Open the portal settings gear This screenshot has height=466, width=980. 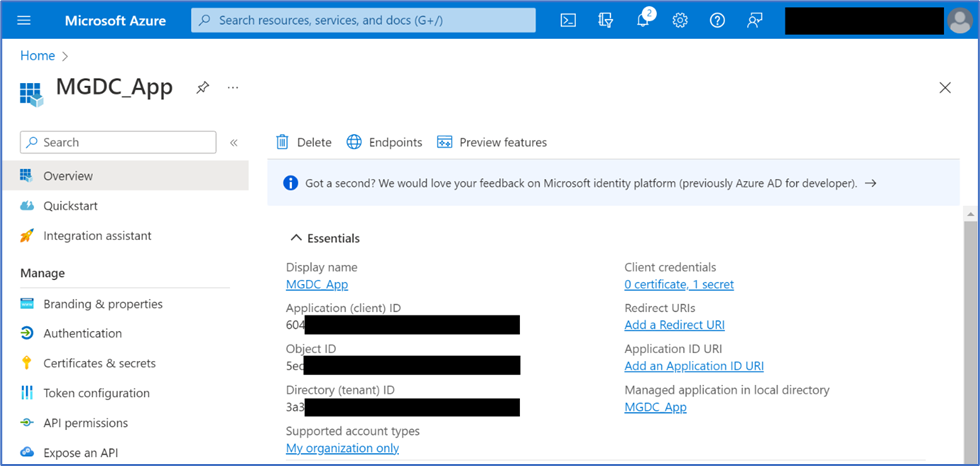[680, 20]
